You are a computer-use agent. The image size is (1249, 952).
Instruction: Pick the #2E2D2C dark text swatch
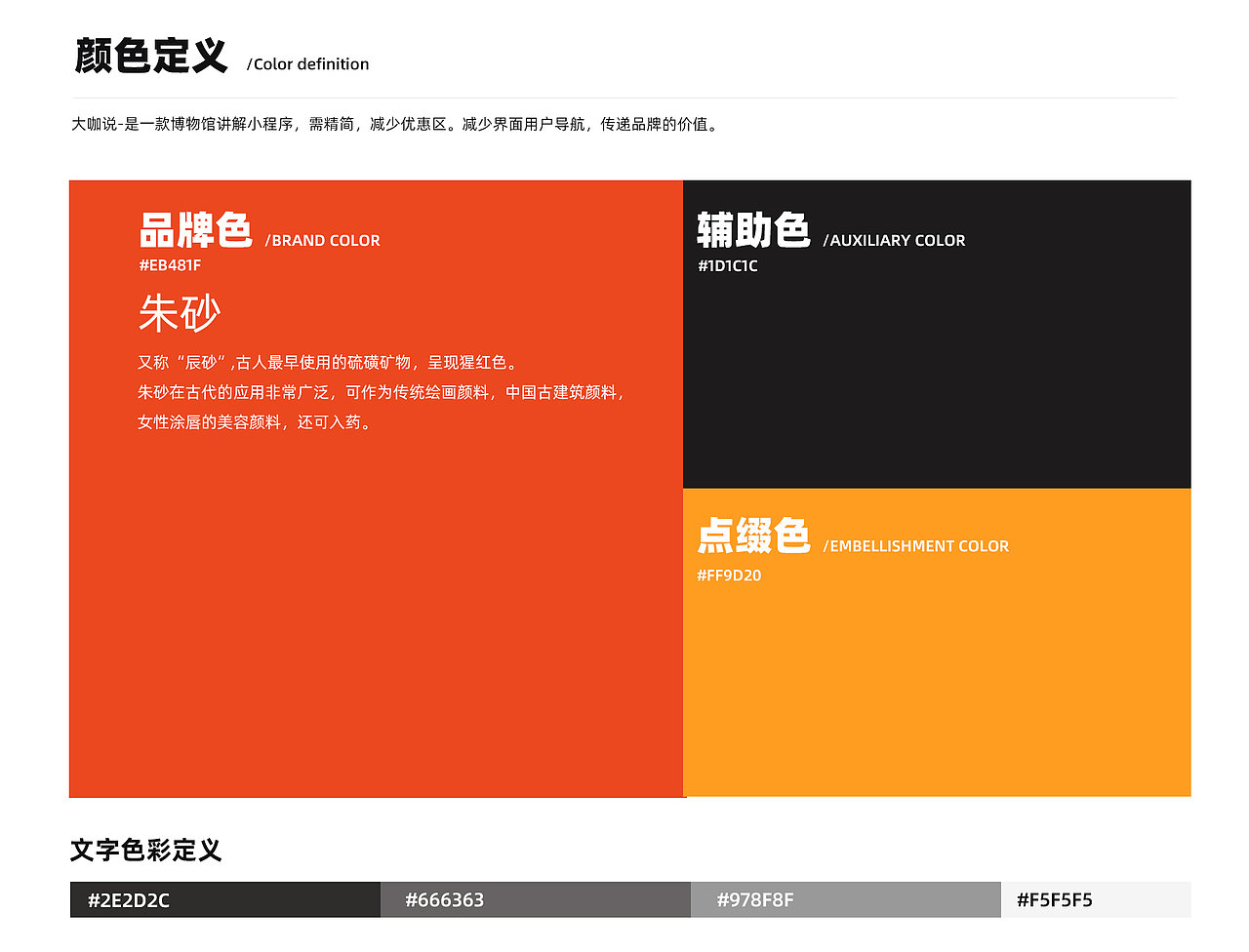click(x=225, y=900)
